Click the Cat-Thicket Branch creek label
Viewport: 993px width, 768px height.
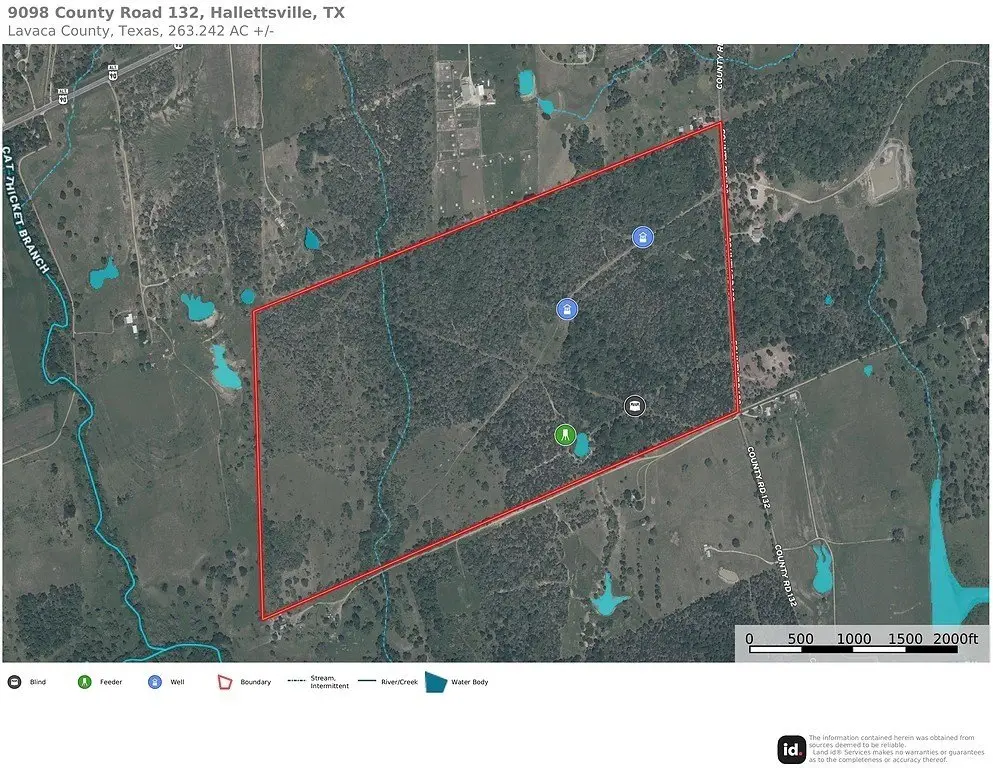click(x=25, y=210)
